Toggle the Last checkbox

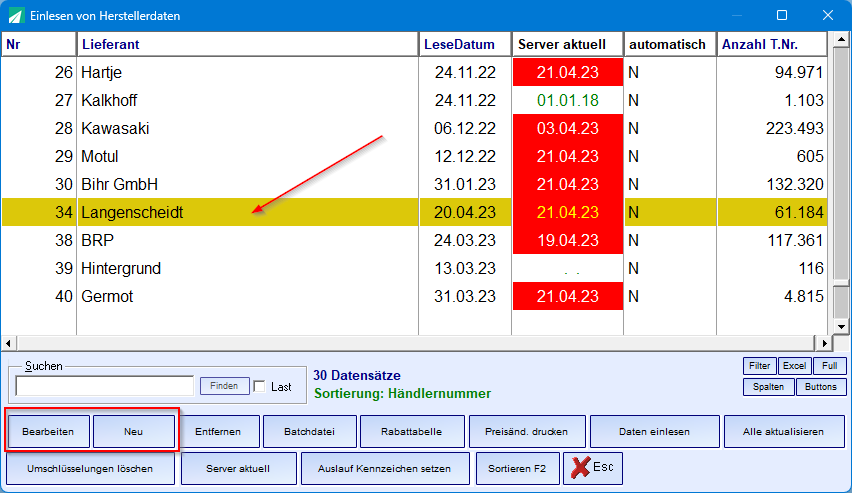tap(260, 386)
